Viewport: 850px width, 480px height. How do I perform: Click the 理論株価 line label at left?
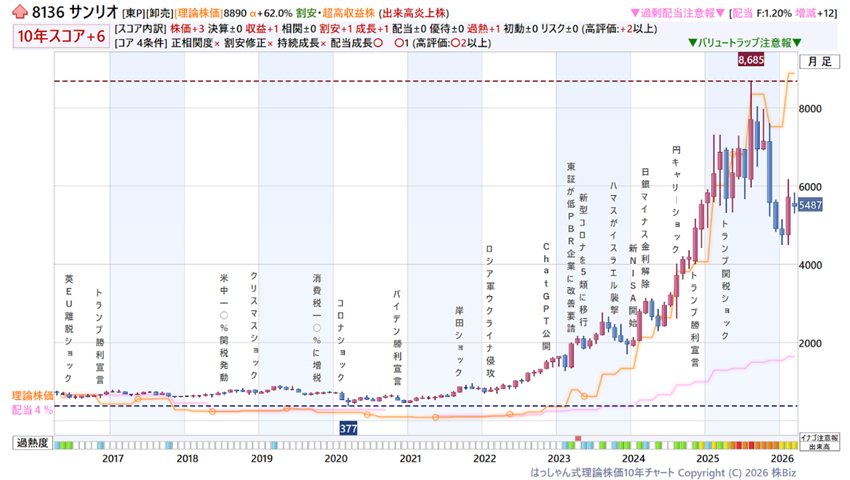click(x=32, y=396)
